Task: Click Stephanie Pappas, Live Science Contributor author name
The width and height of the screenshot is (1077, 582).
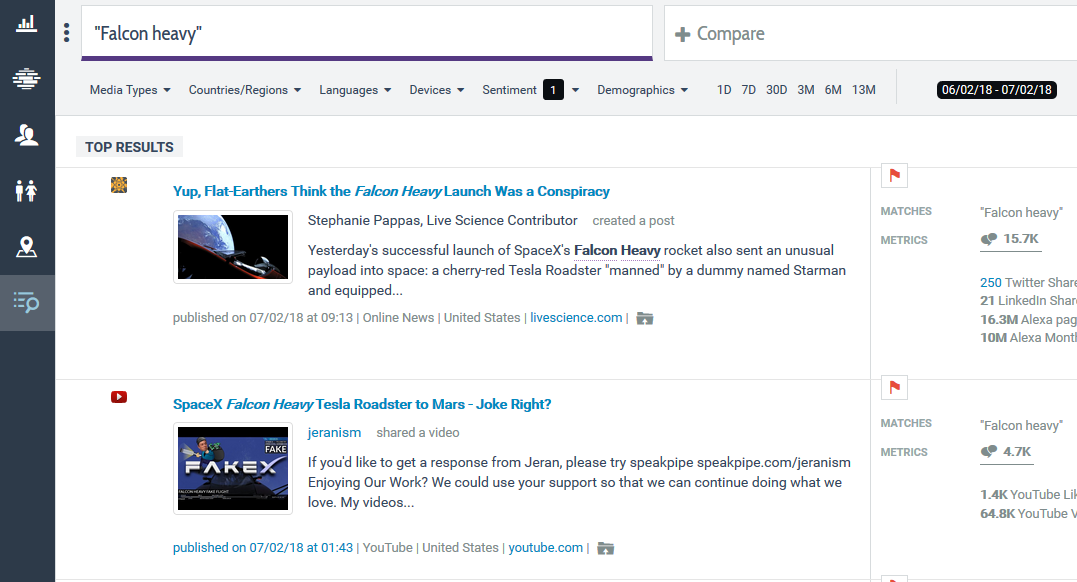Action: tap(442, 221)
